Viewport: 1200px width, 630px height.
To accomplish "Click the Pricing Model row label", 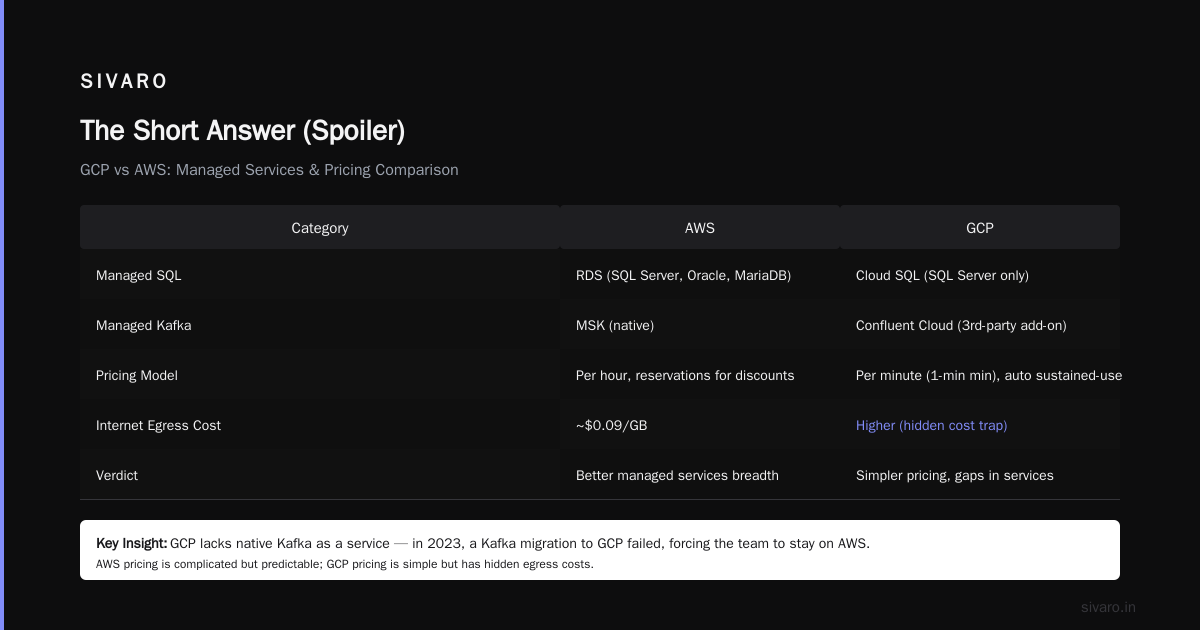I will (x=137, y=375).
